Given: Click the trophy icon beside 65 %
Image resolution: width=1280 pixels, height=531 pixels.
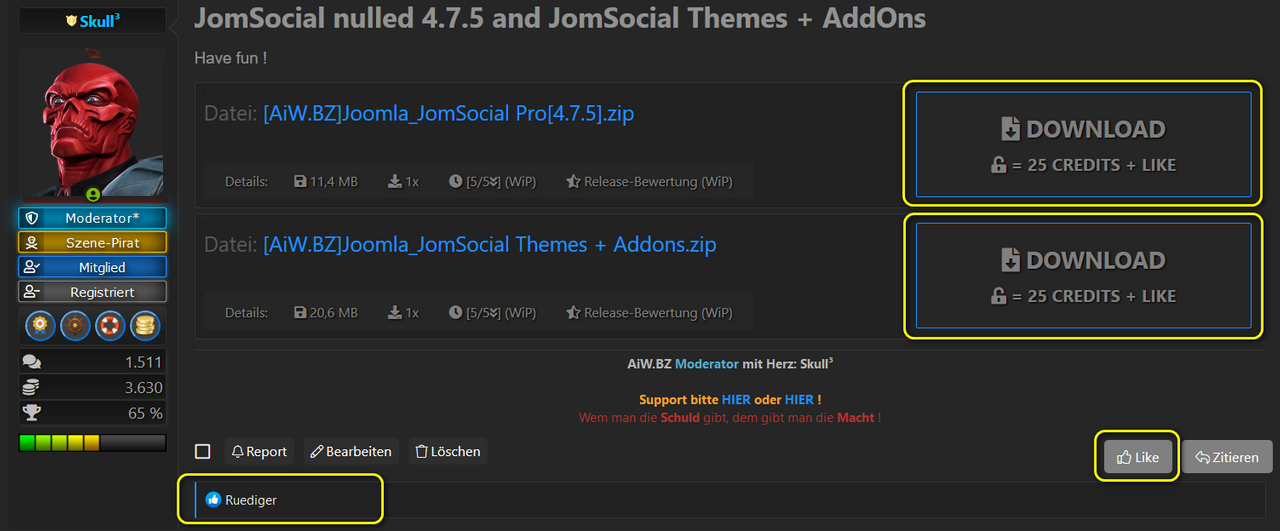Looking at the screenshot, I should pos(32,413).
